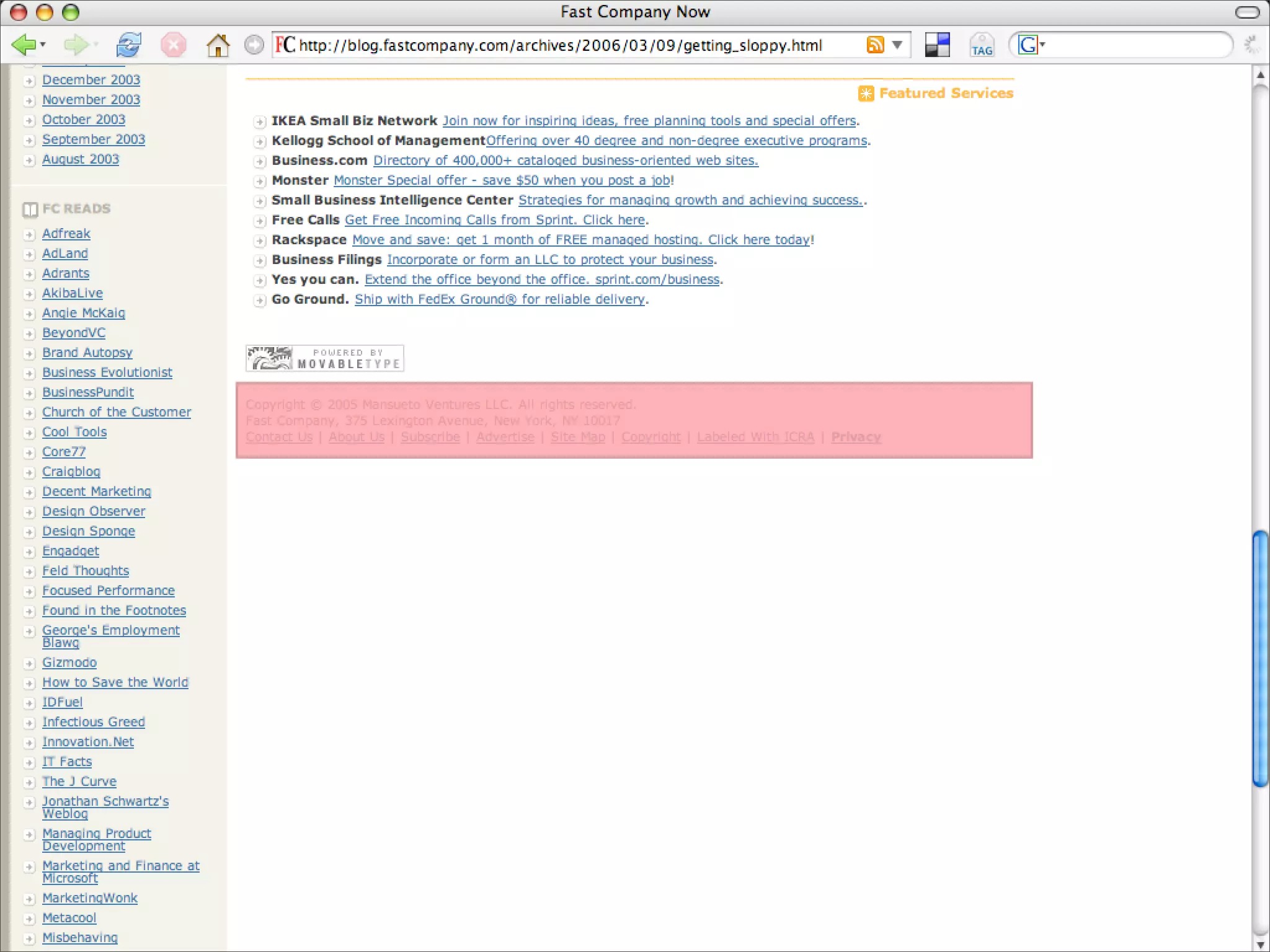Click the bullet icon beside Adfreak
Image resolution: width=1270 pixels, height=952 pixels.
[x=29, y=235]
